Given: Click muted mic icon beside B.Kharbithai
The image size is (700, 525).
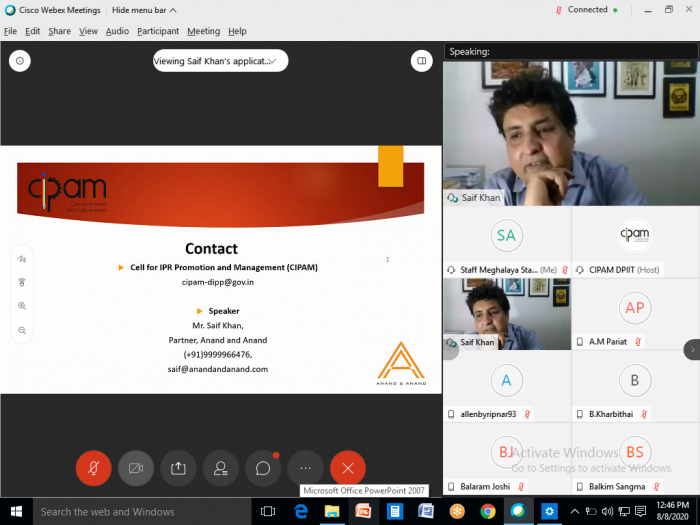Looking at the screenshot, I should point(644,414).
